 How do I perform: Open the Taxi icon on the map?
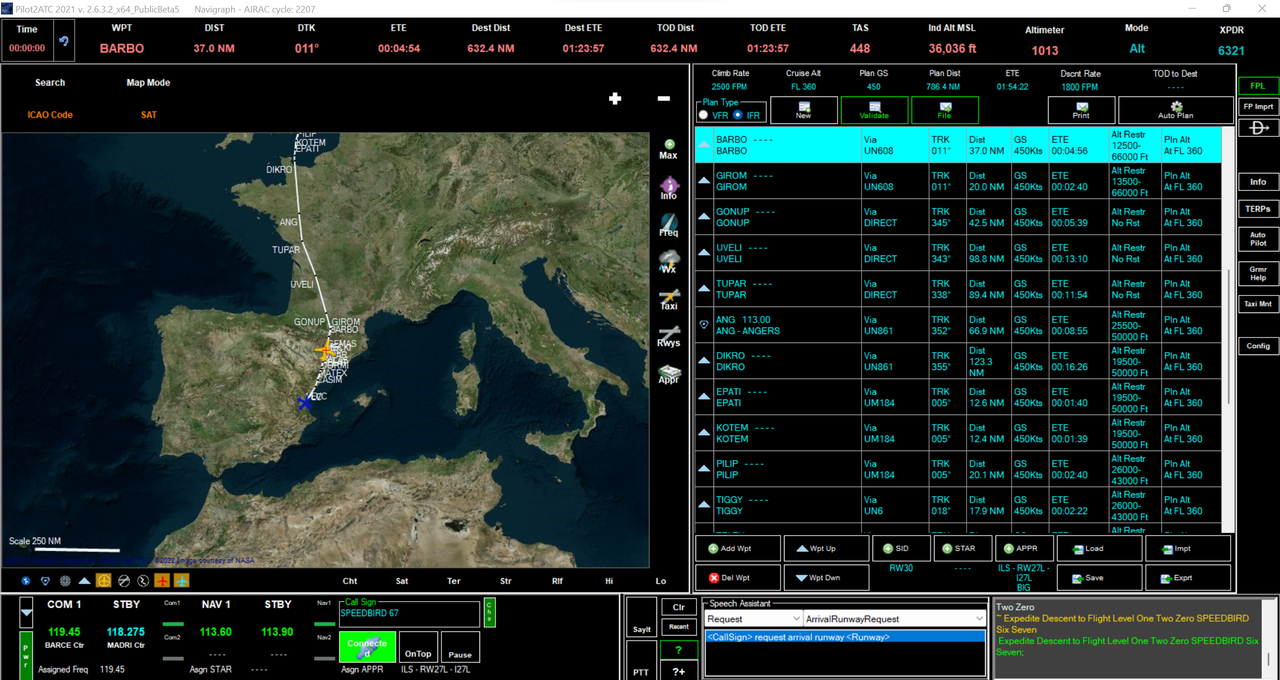pos(669,300)
